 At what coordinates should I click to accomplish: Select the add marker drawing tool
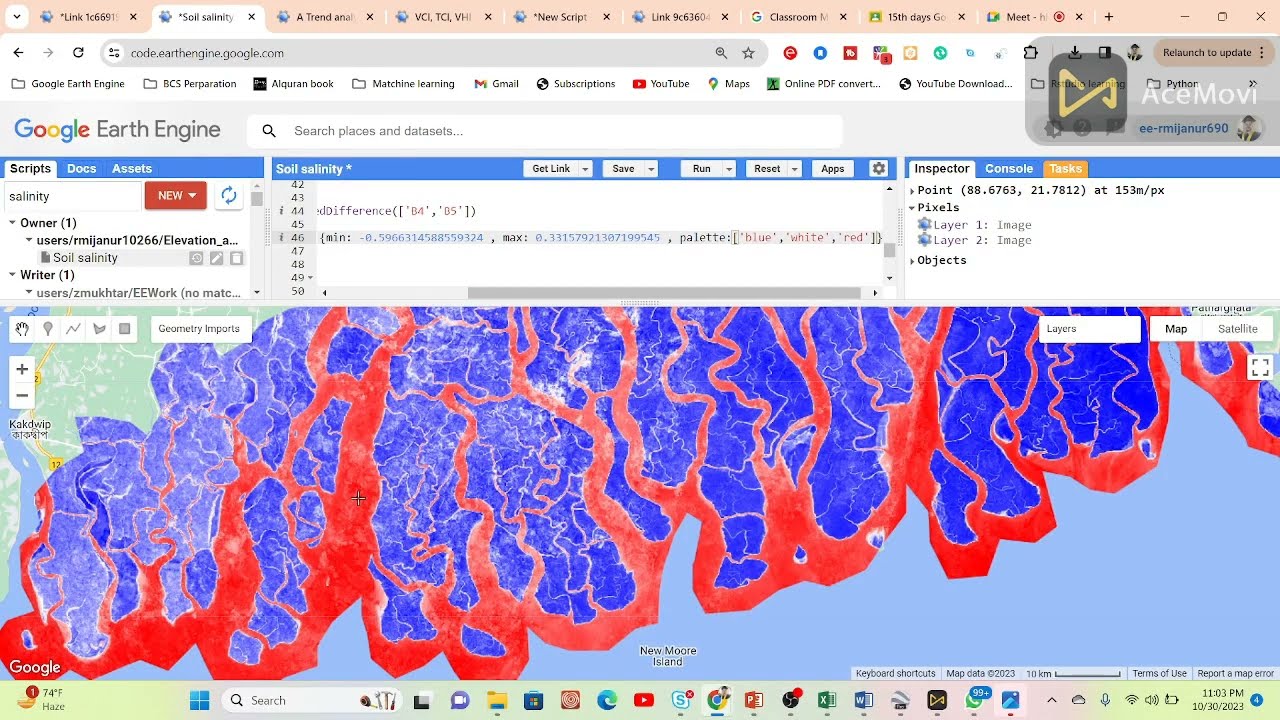pyautogui.click(x=48, y=328)
